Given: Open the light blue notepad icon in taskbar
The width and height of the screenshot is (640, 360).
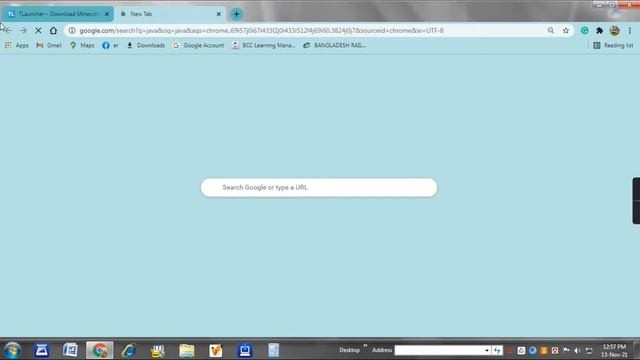Looking at the screenshot, I should 274,350.
